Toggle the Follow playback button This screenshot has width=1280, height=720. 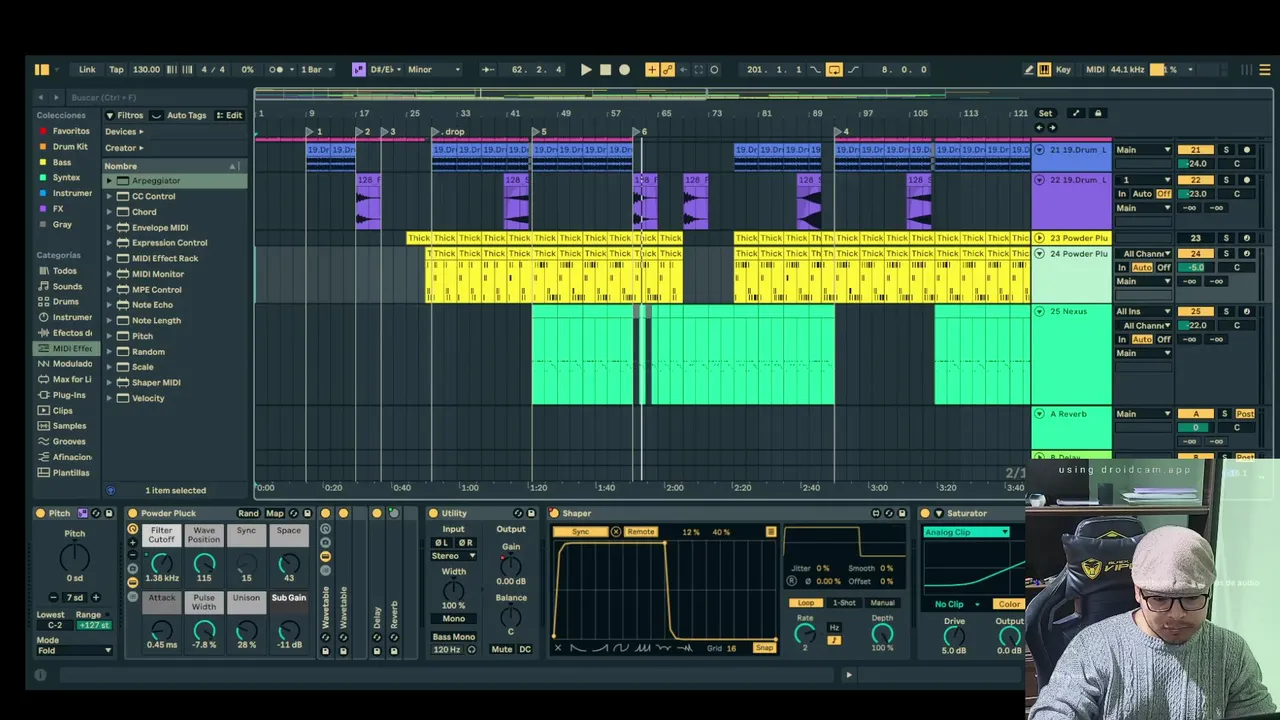pos(487,70)
